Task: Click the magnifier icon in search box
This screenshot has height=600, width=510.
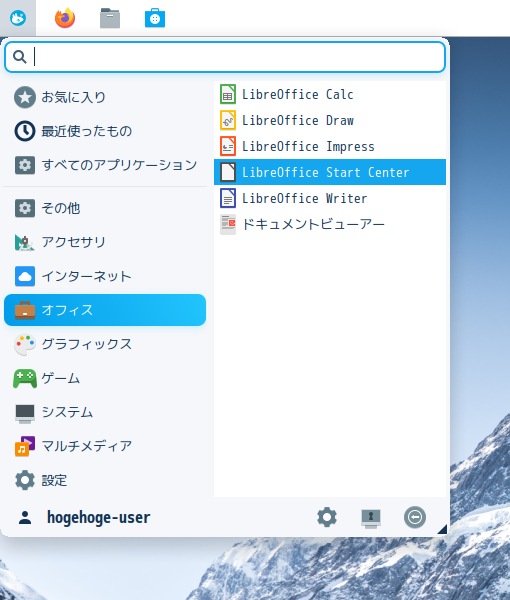Action: [x=20, y=57]
